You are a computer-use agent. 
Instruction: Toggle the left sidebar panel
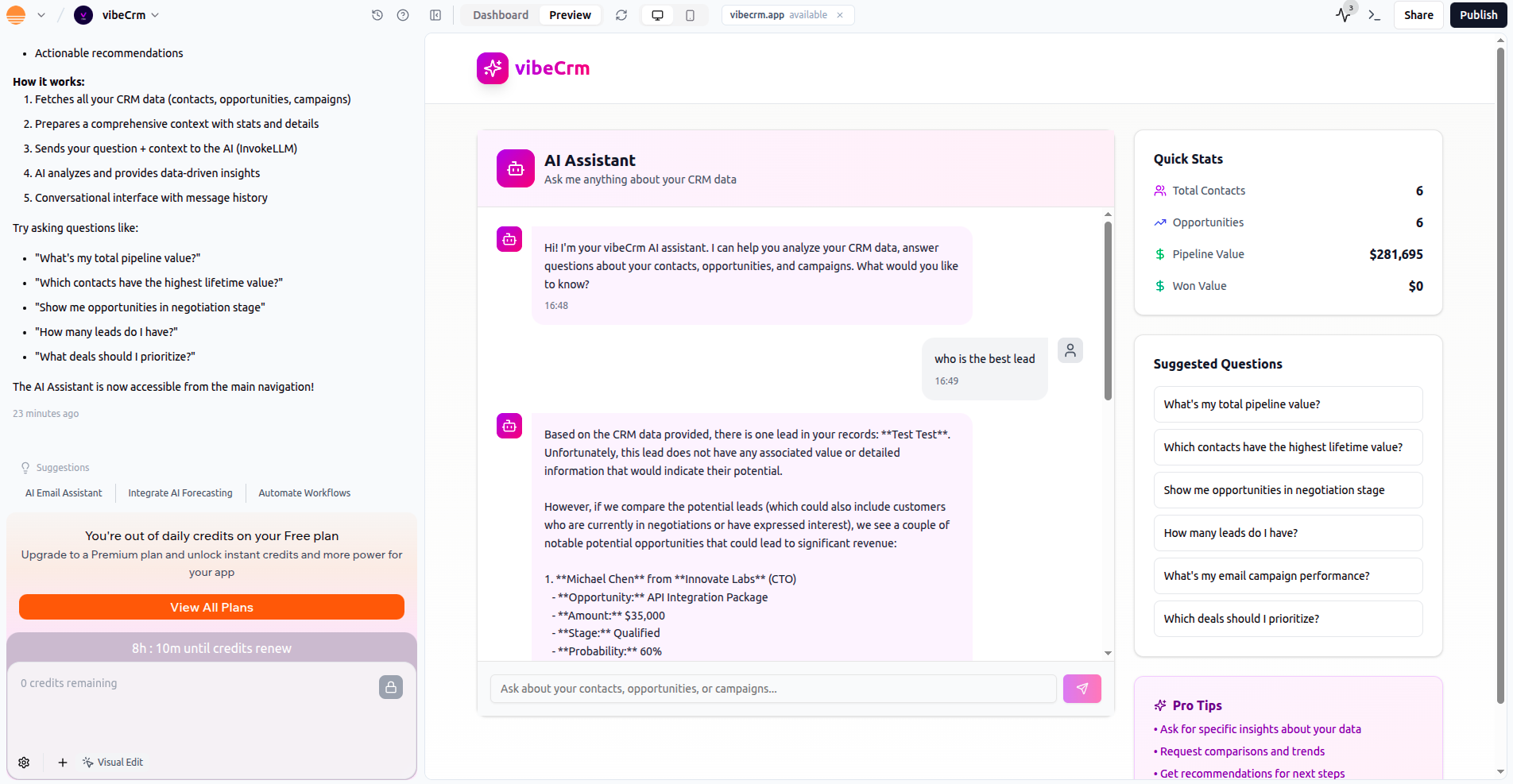[435, 15]
